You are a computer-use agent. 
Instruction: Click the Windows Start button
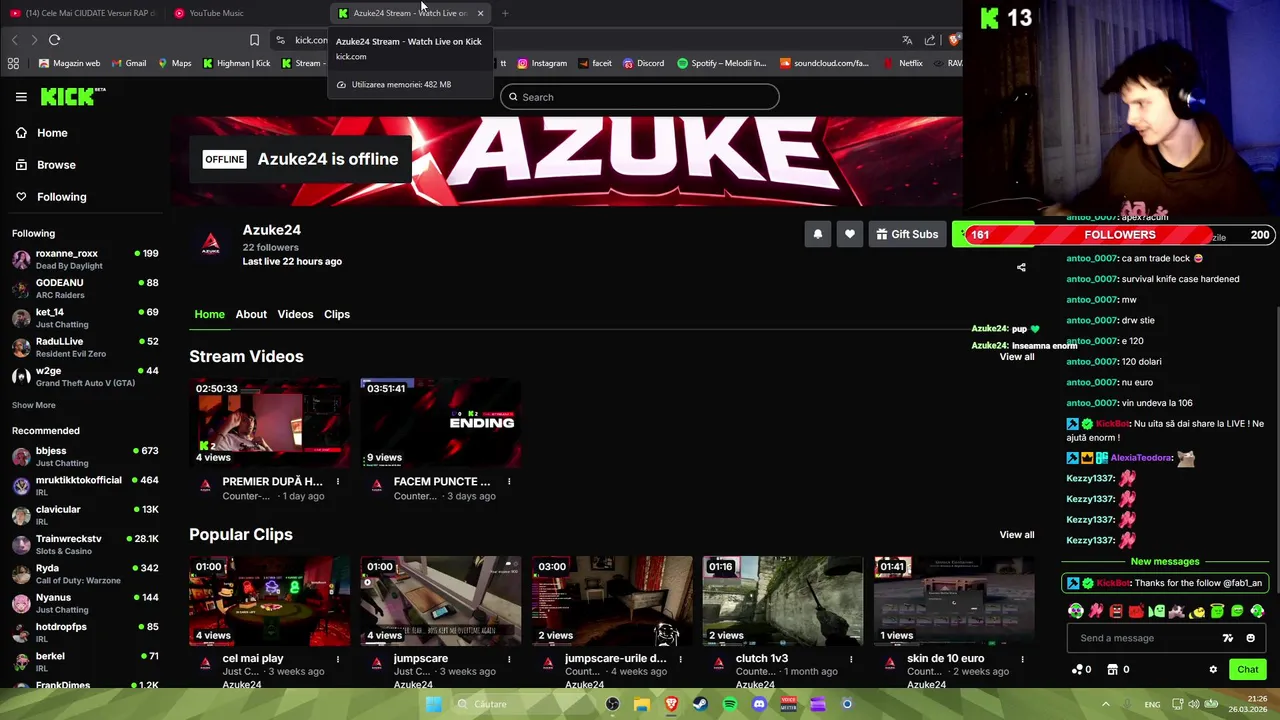pos(433,704)
